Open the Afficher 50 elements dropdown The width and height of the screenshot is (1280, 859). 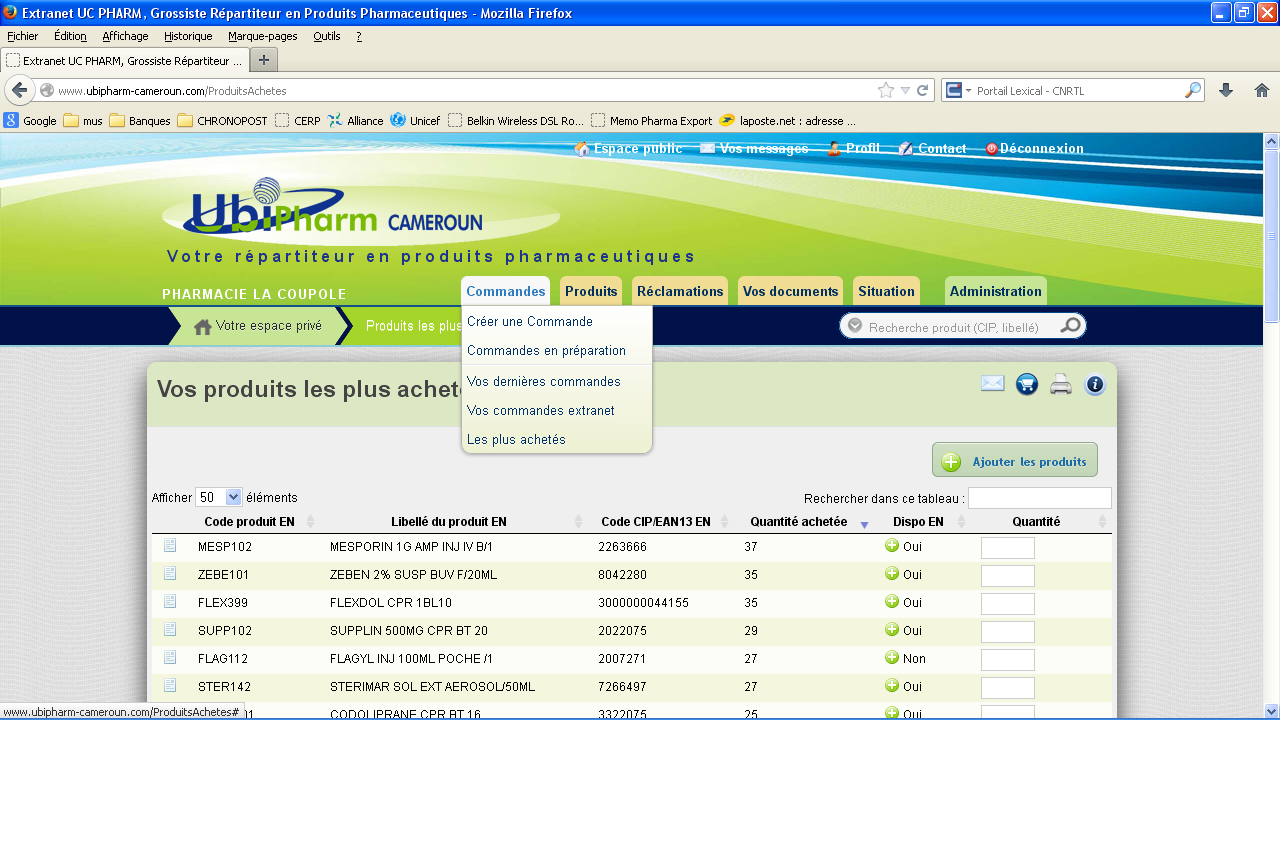click(x=219, y=497)
